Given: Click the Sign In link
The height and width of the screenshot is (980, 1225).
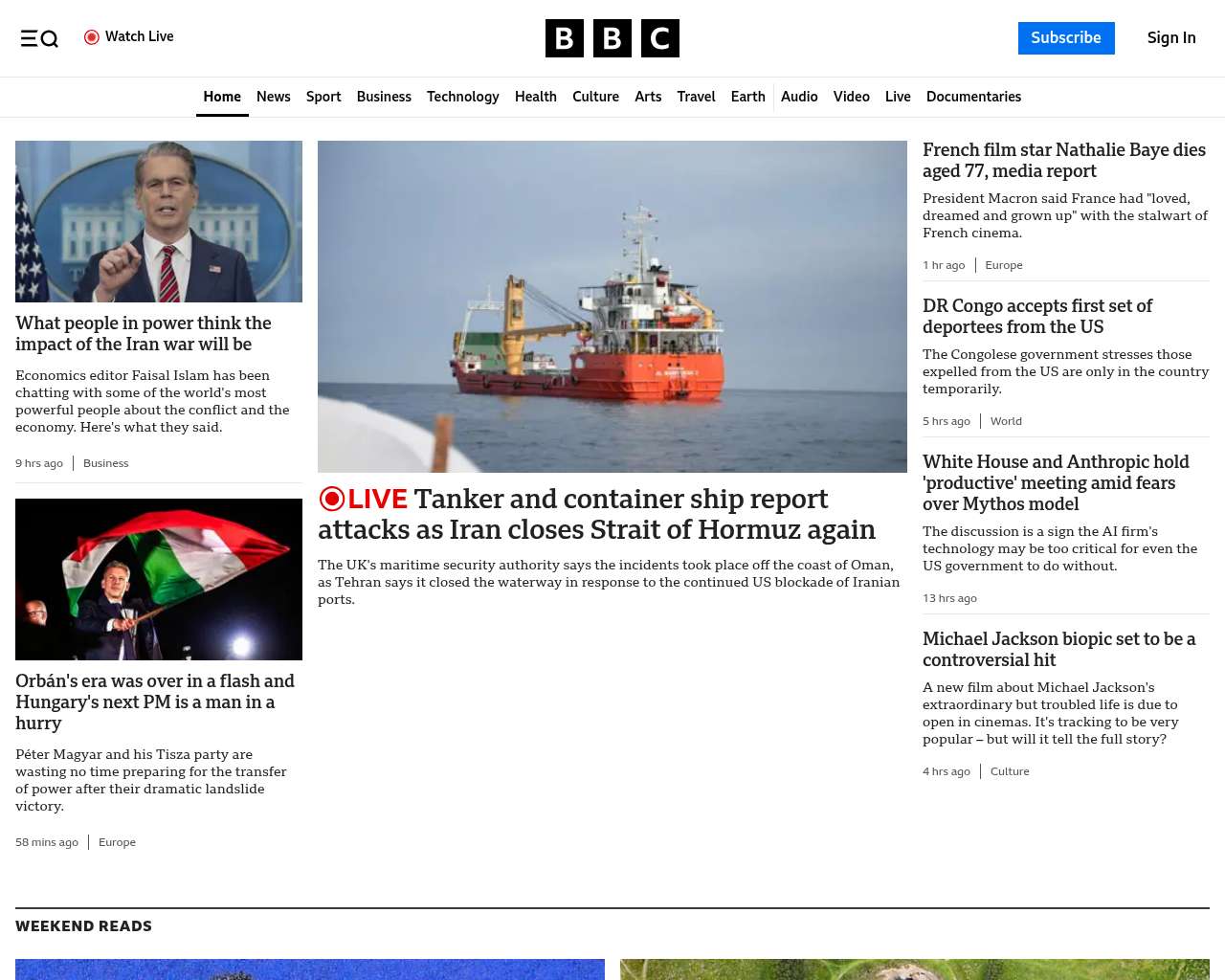Looking at the screenshot, I should [x=1171, y=38].
